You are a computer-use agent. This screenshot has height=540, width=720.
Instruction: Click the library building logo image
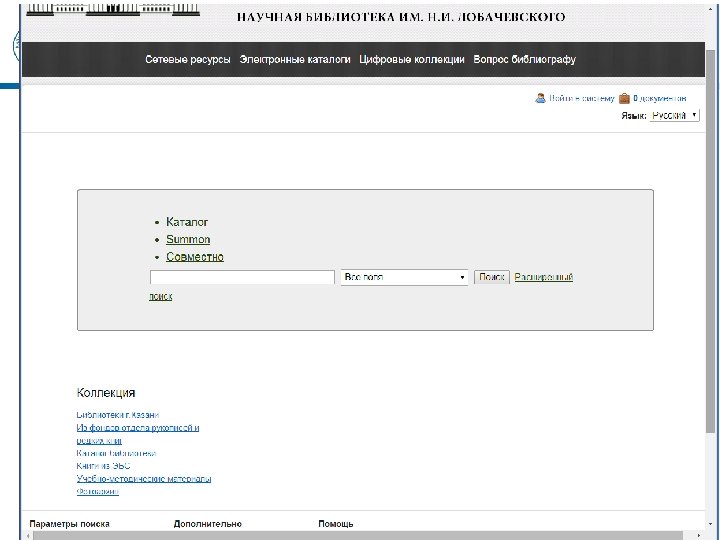(x=113, y=10)
